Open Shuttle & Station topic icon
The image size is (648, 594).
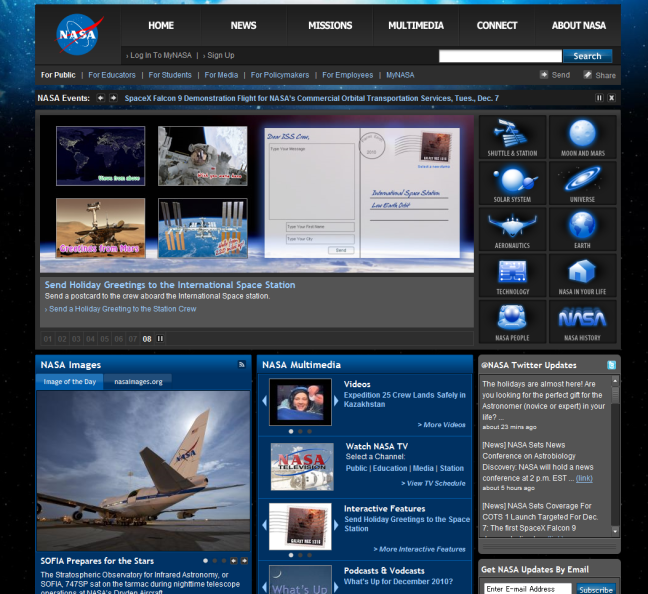512,137
